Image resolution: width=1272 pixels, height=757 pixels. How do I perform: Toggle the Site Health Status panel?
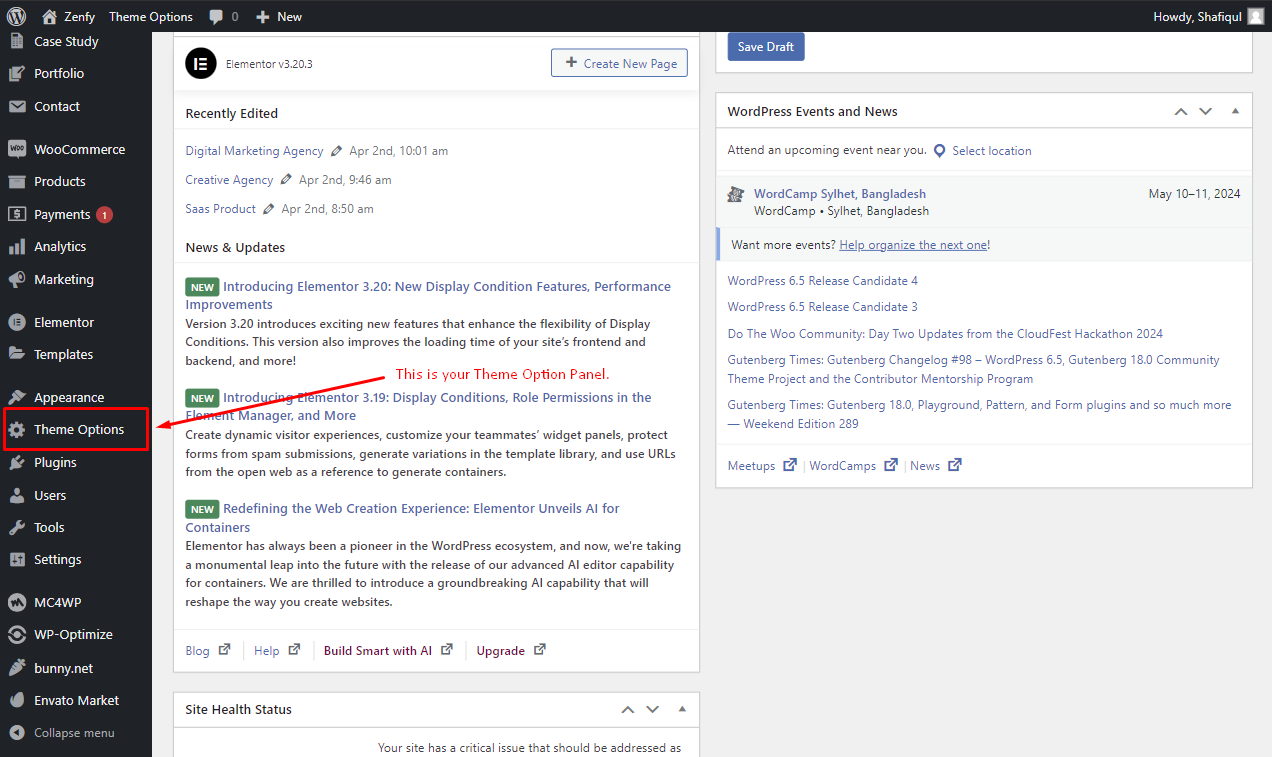point(682,709)
